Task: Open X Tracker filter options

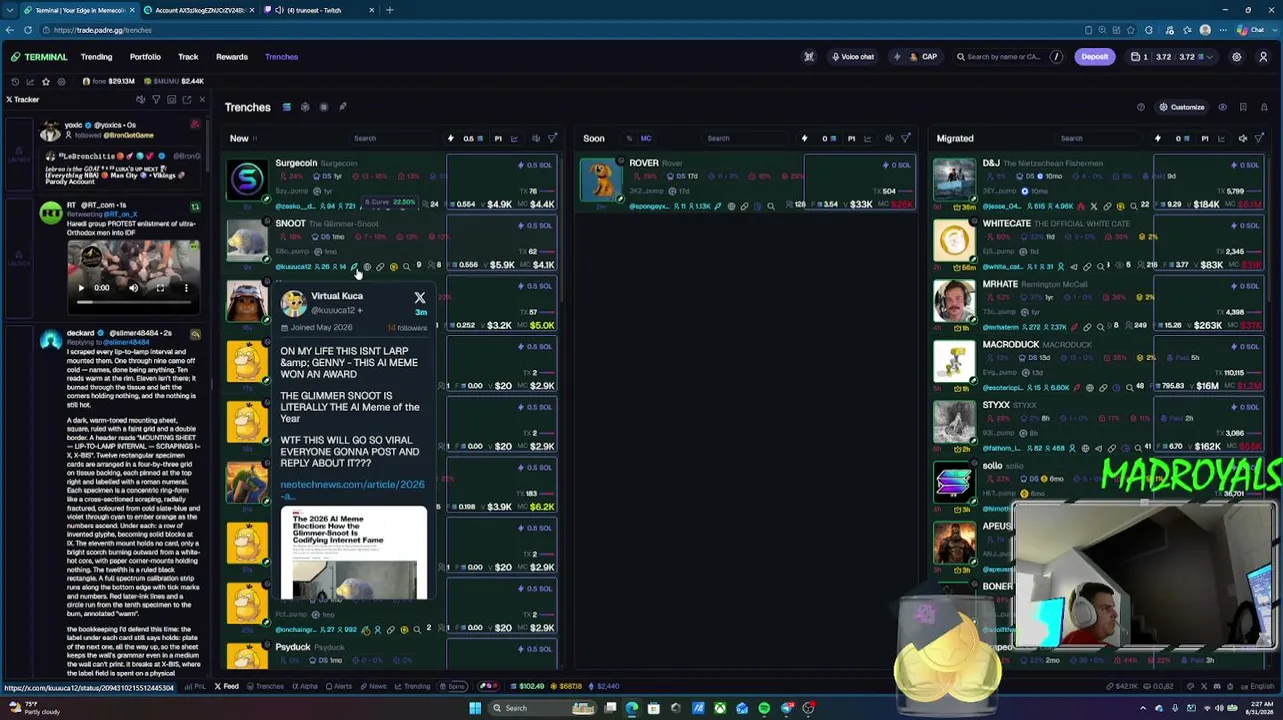Action: 156,100
